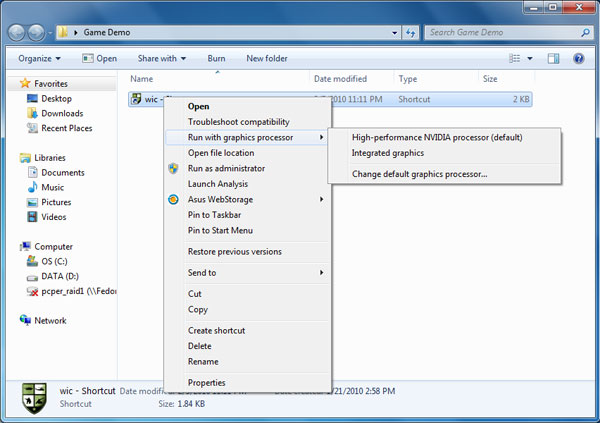600x423 pixels.
Task: Open the view options dropdown arrow
Action: (x=530, y=59)
